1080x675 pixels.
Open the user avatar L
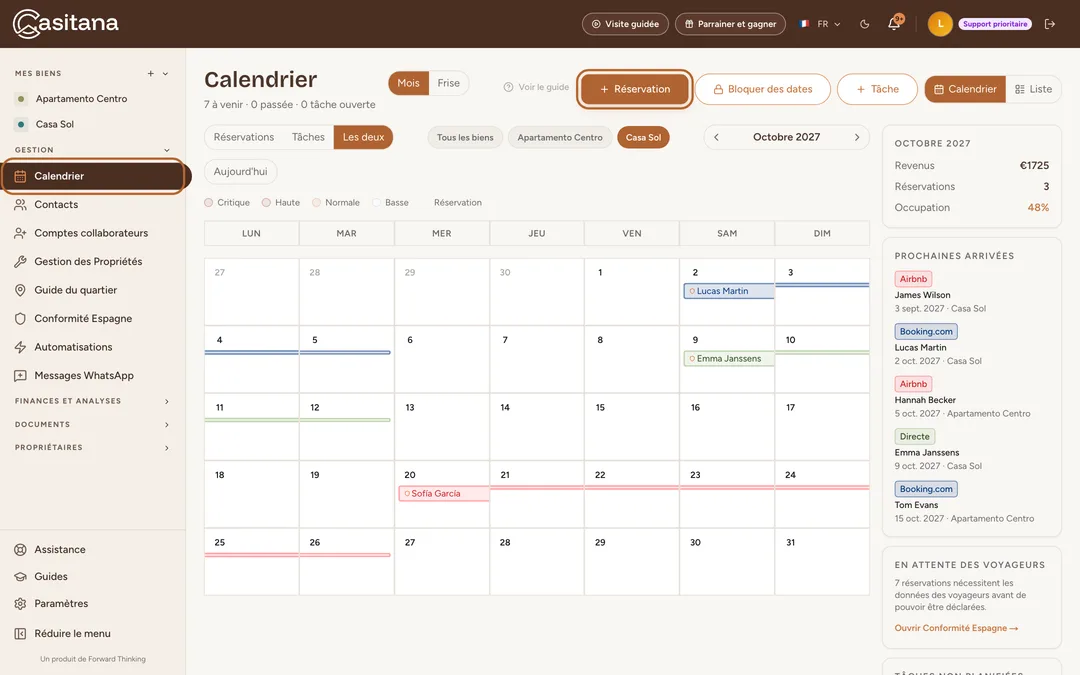(x=940, y=24)
